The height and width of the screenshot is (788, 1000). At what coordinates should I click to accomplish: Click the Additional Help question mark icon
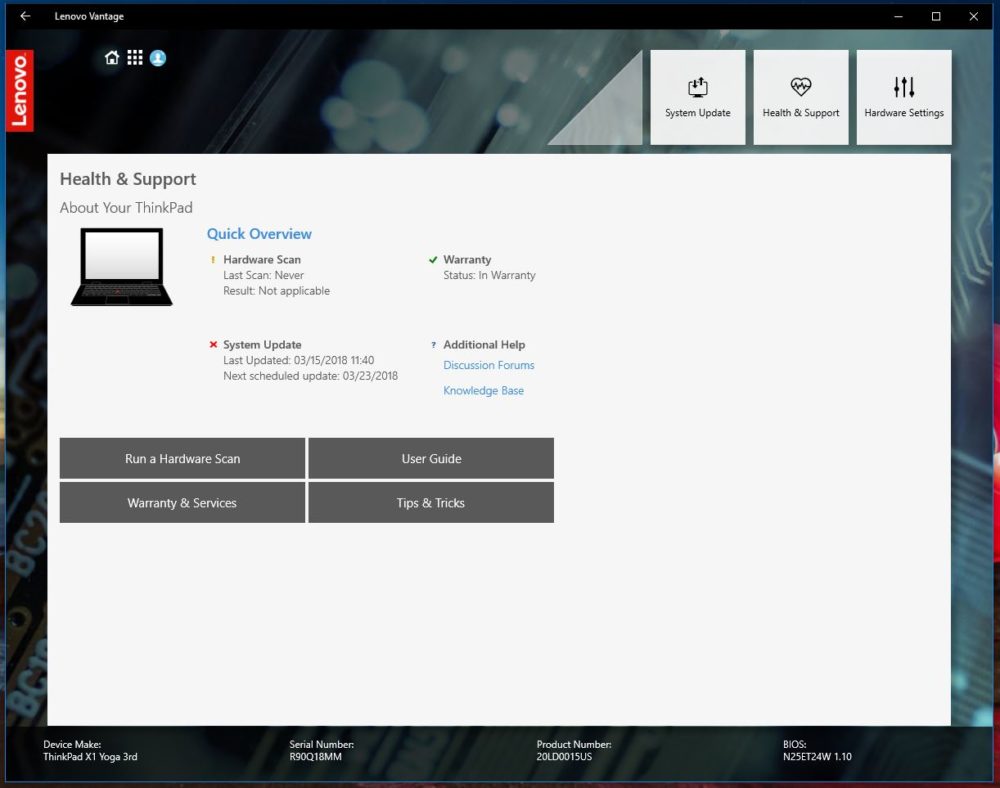[x=433, y=345]
